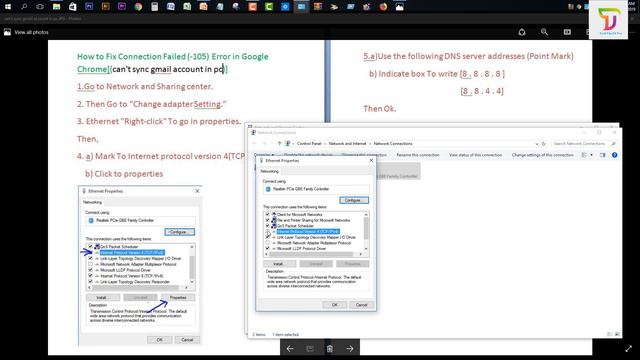
Task: Click View status of this connection
Action: coord(476,155)
